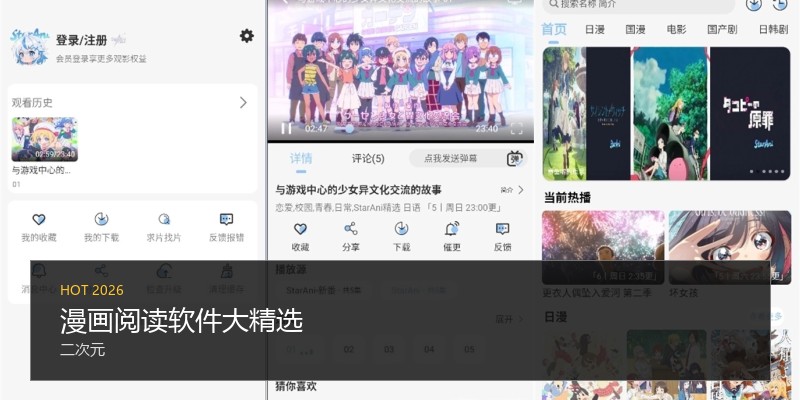This screenshot has width=800, height=400.
Task: Click the 反馈 chat icon under video
Action: [503, 229]
